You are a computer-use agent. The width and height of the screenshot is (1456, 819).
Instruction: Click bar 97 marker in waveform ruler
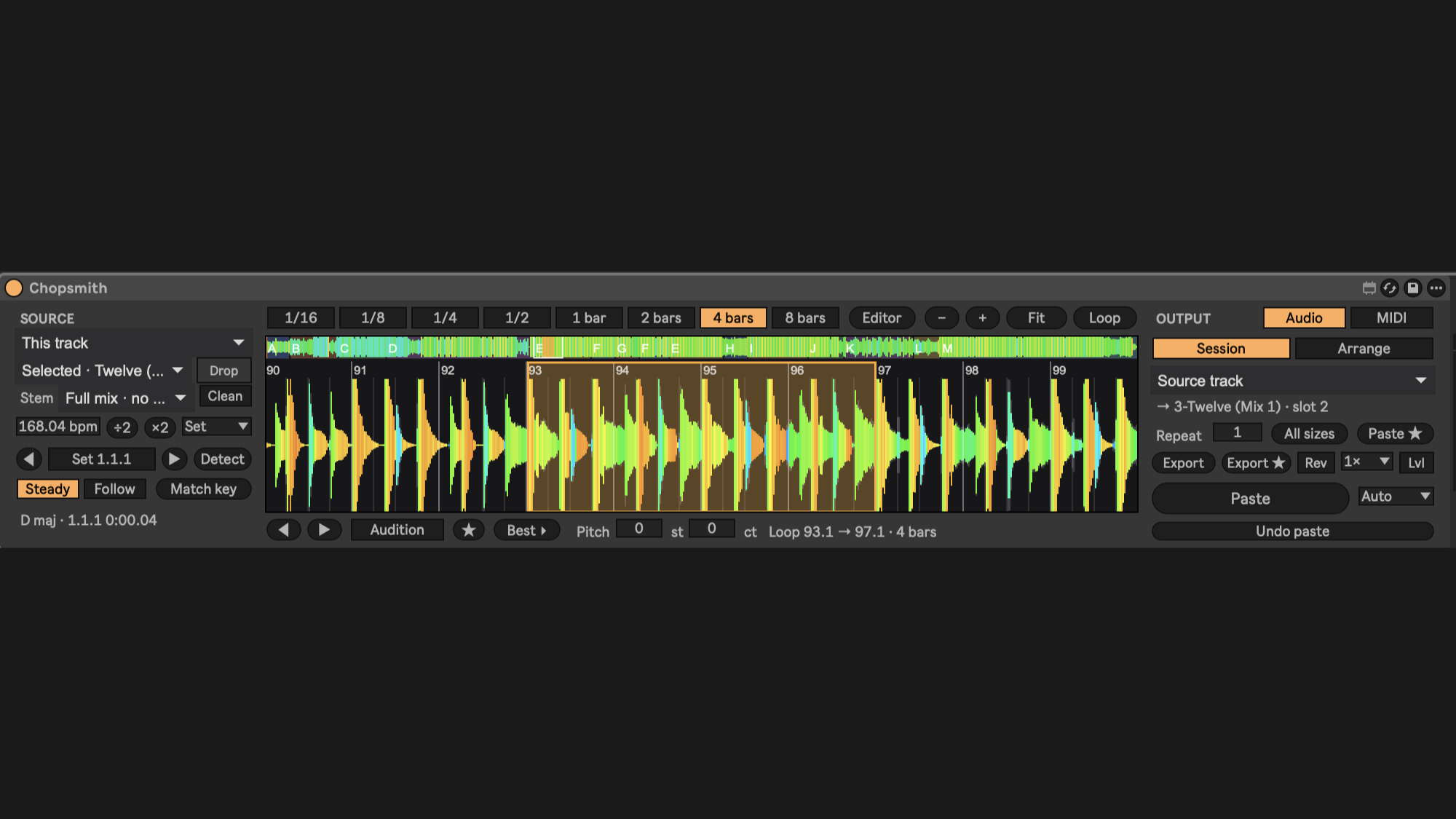pos(885,371)
